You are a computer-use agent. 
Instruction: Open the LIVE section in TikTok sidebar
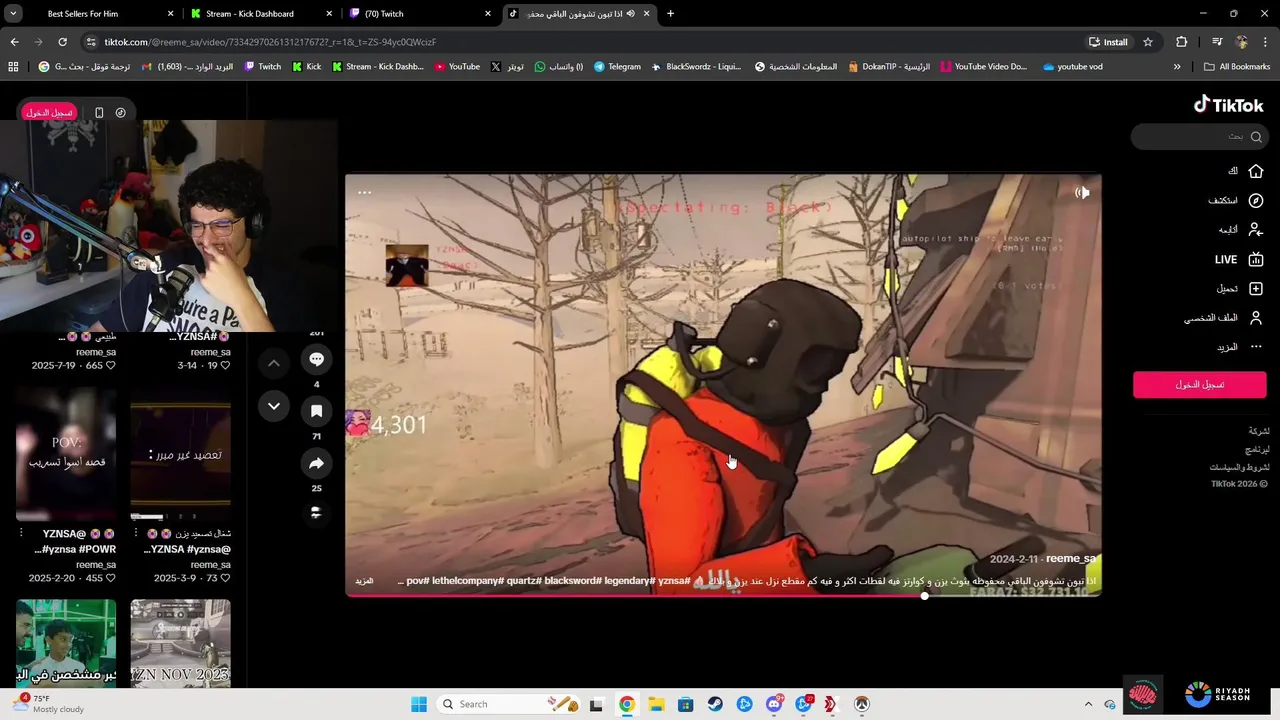coord(1239,259)
